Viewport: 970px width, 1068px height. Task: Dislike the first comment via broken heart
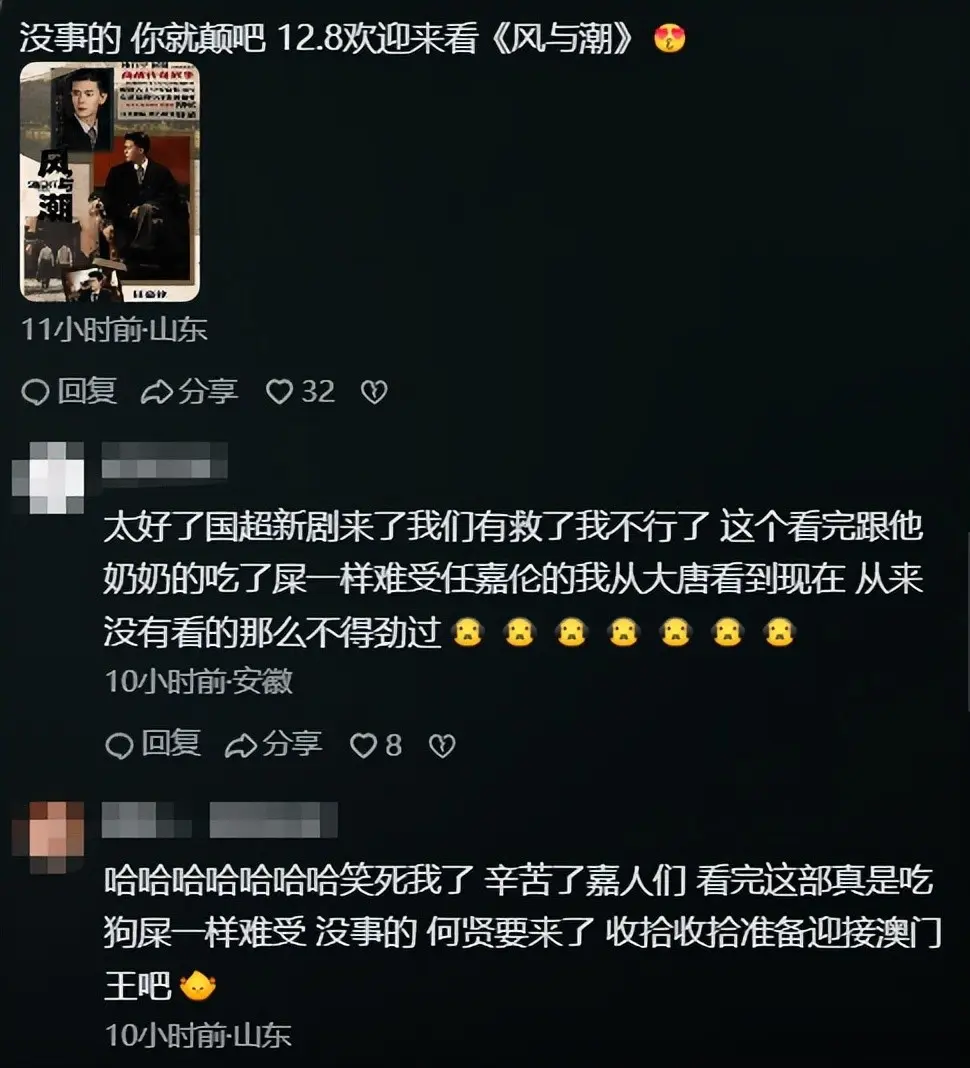(x=374, y=392)
